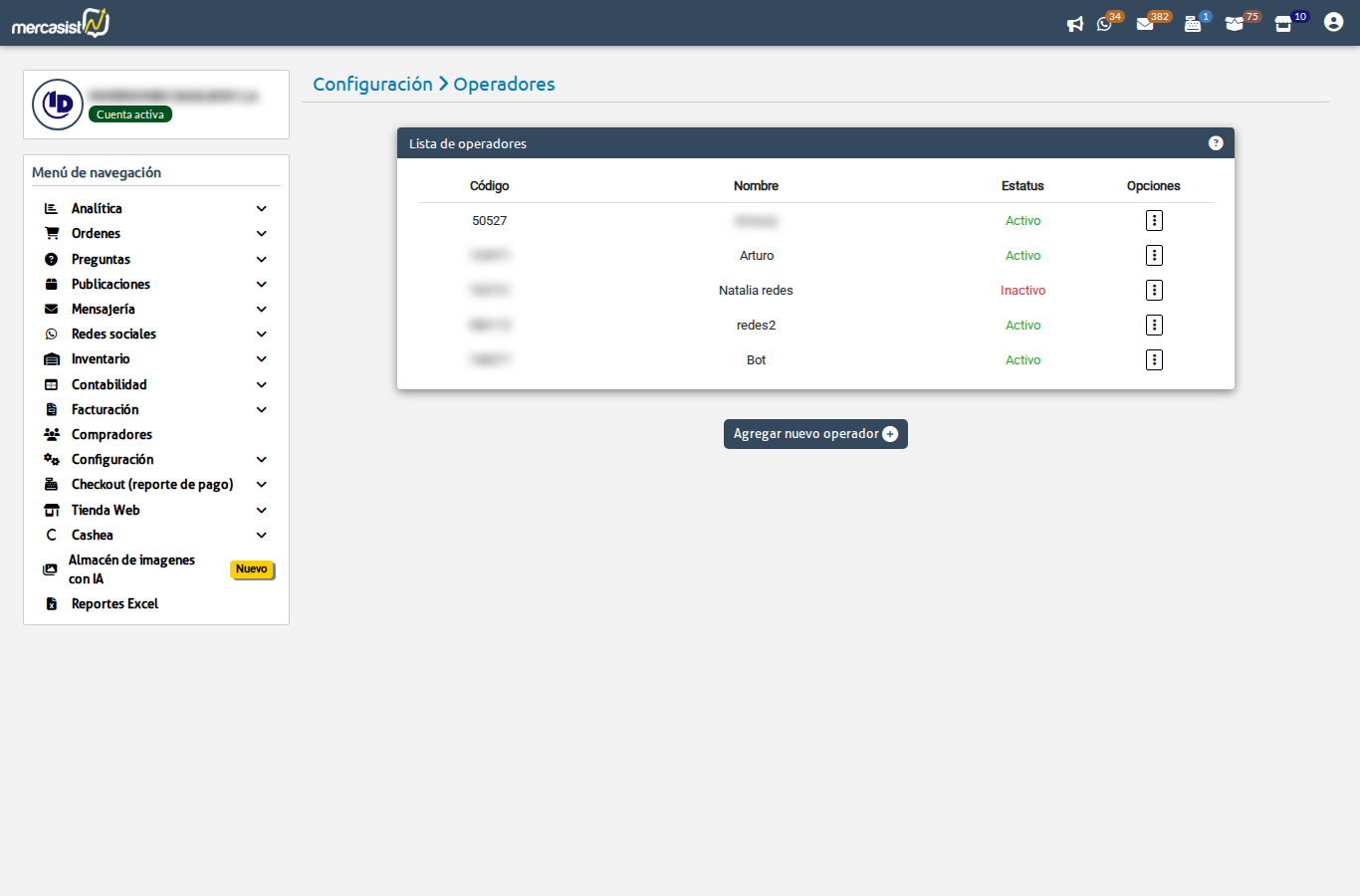Open WhatsApp notifications in top bar
This screenshot has height=896, width=1360.
1104,24
